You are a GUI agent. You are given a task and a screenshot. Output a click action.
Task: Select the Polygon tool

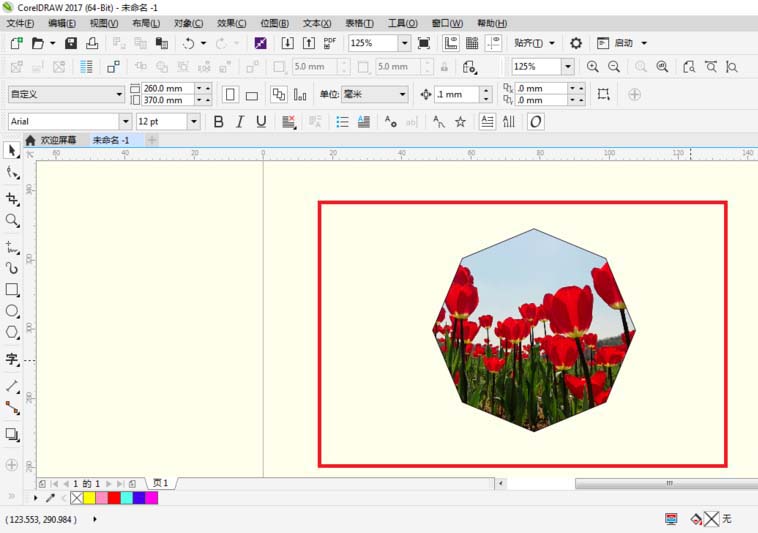pos(12,332)
